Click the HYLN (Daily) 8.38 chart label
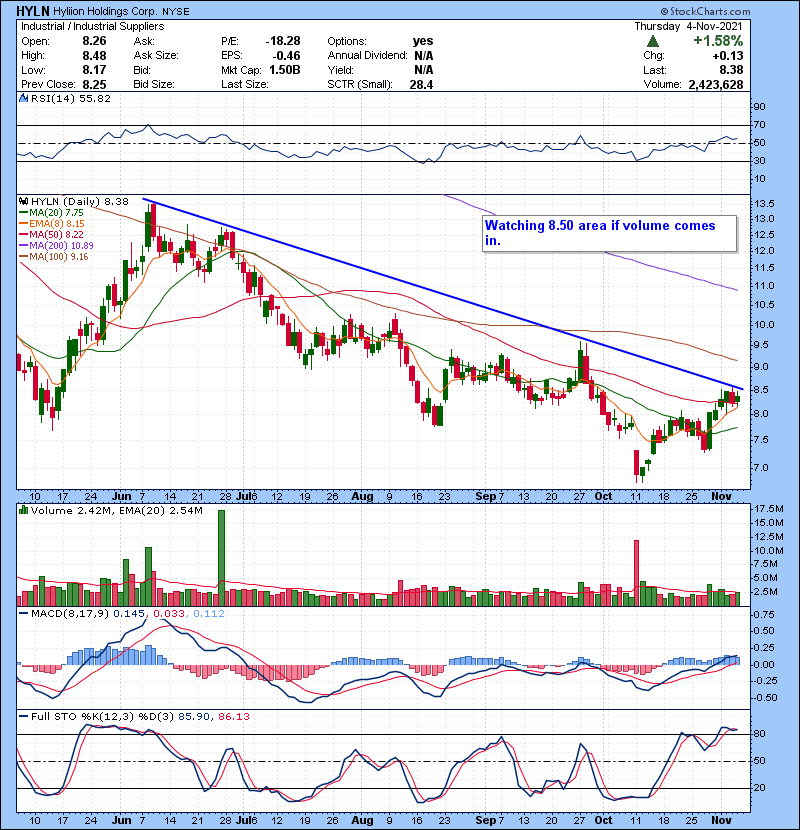Image resolution: width=800 pixels, height=830 pixels. tap(79, 201)
